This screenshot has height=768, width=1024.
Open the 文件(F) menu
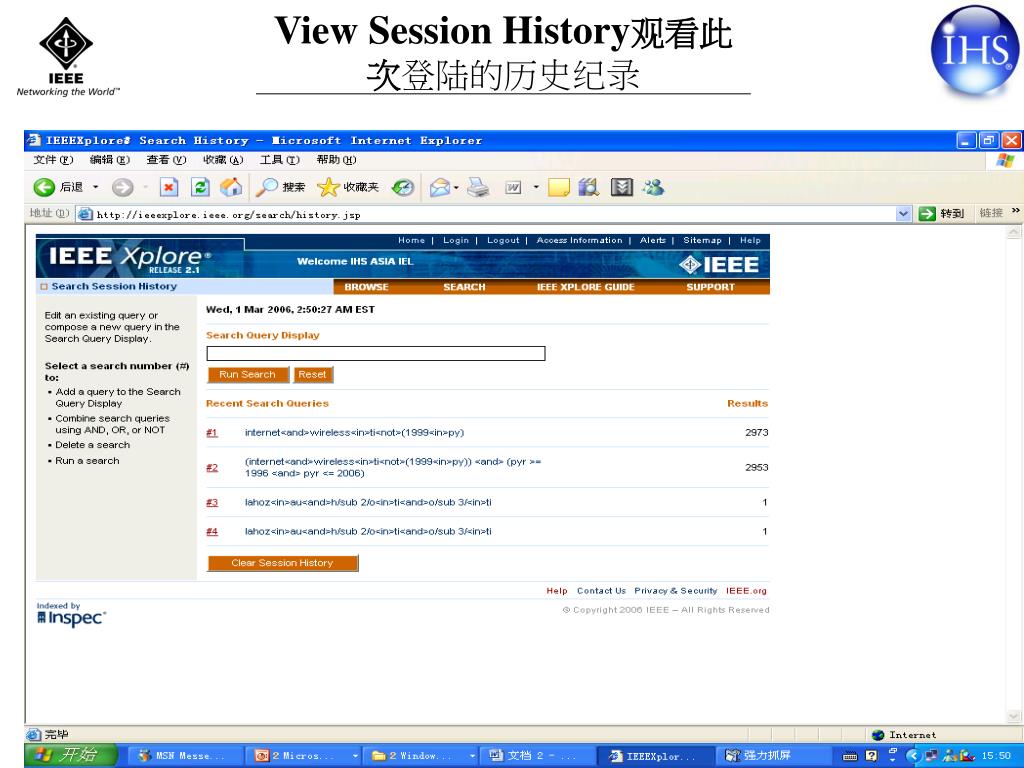(53, 160)
